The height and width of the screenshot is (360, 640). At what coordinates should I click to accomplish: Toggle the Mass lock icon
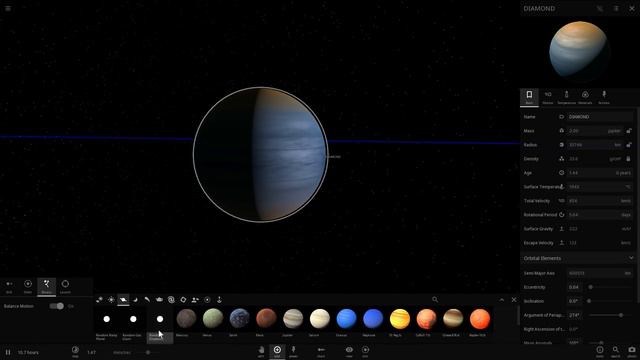tap(629, 131)
